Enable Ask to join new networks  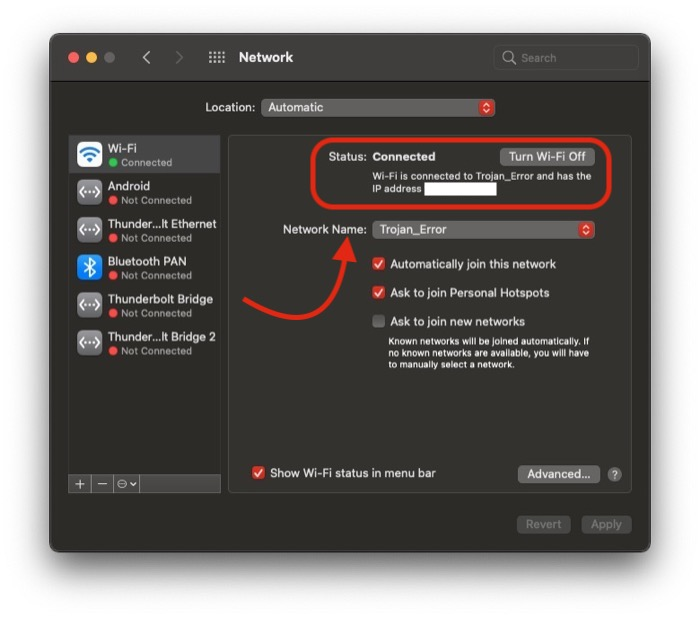pyautogui.click(x=379, y=322)
